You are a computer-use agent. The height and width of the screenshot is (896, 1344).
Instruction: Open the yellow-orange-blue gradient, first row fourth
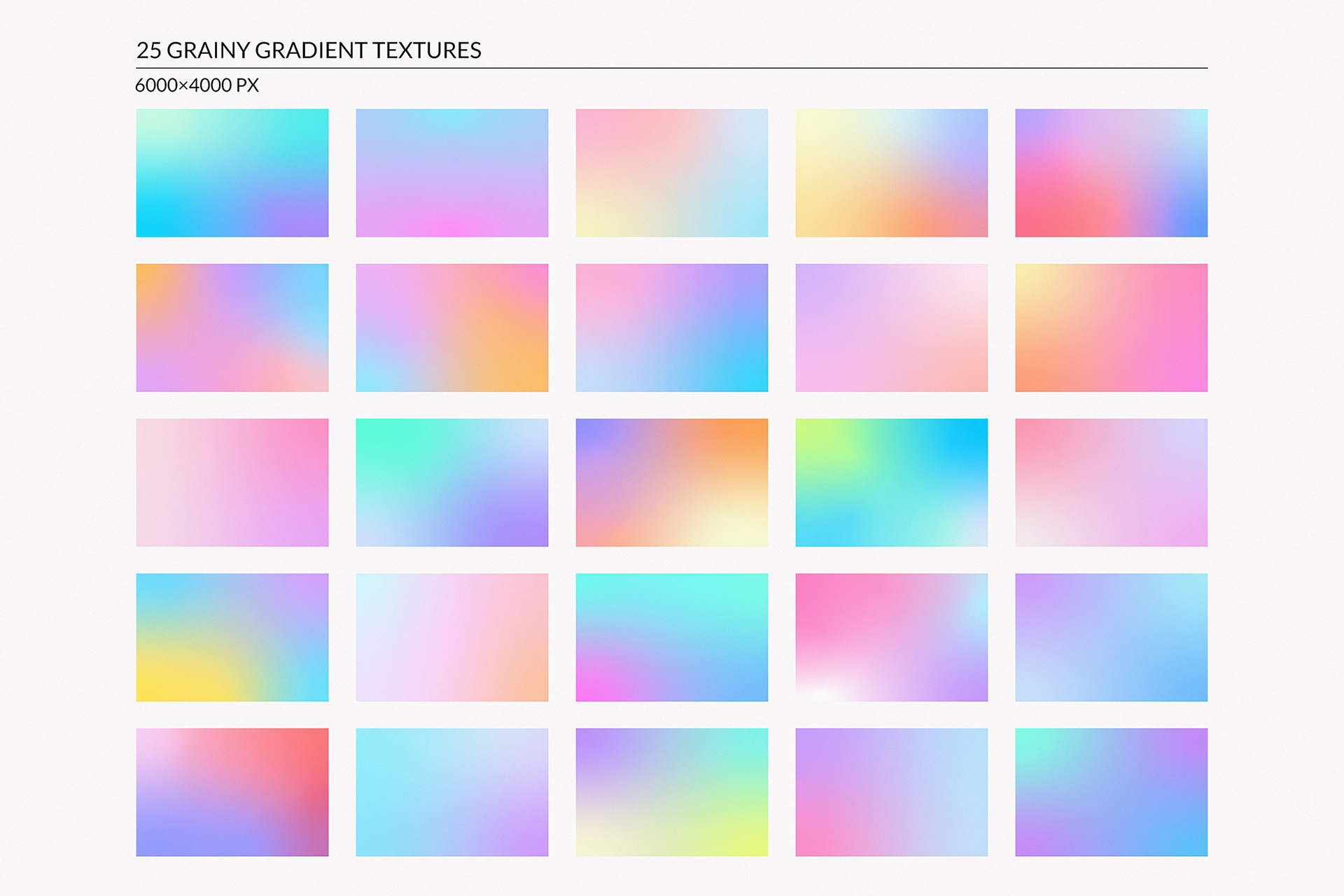pyautogui.click(x=891, y=172)
